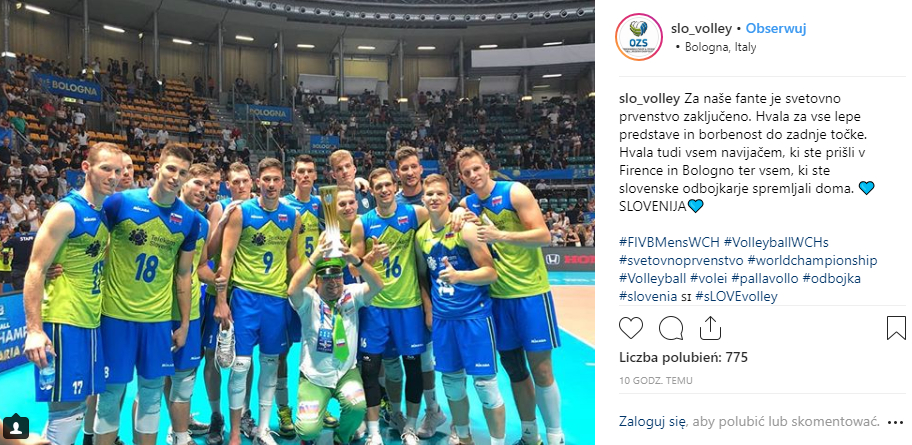
Task: Click the Liczba polubień 775 likes count
Action: coord(683,357)
